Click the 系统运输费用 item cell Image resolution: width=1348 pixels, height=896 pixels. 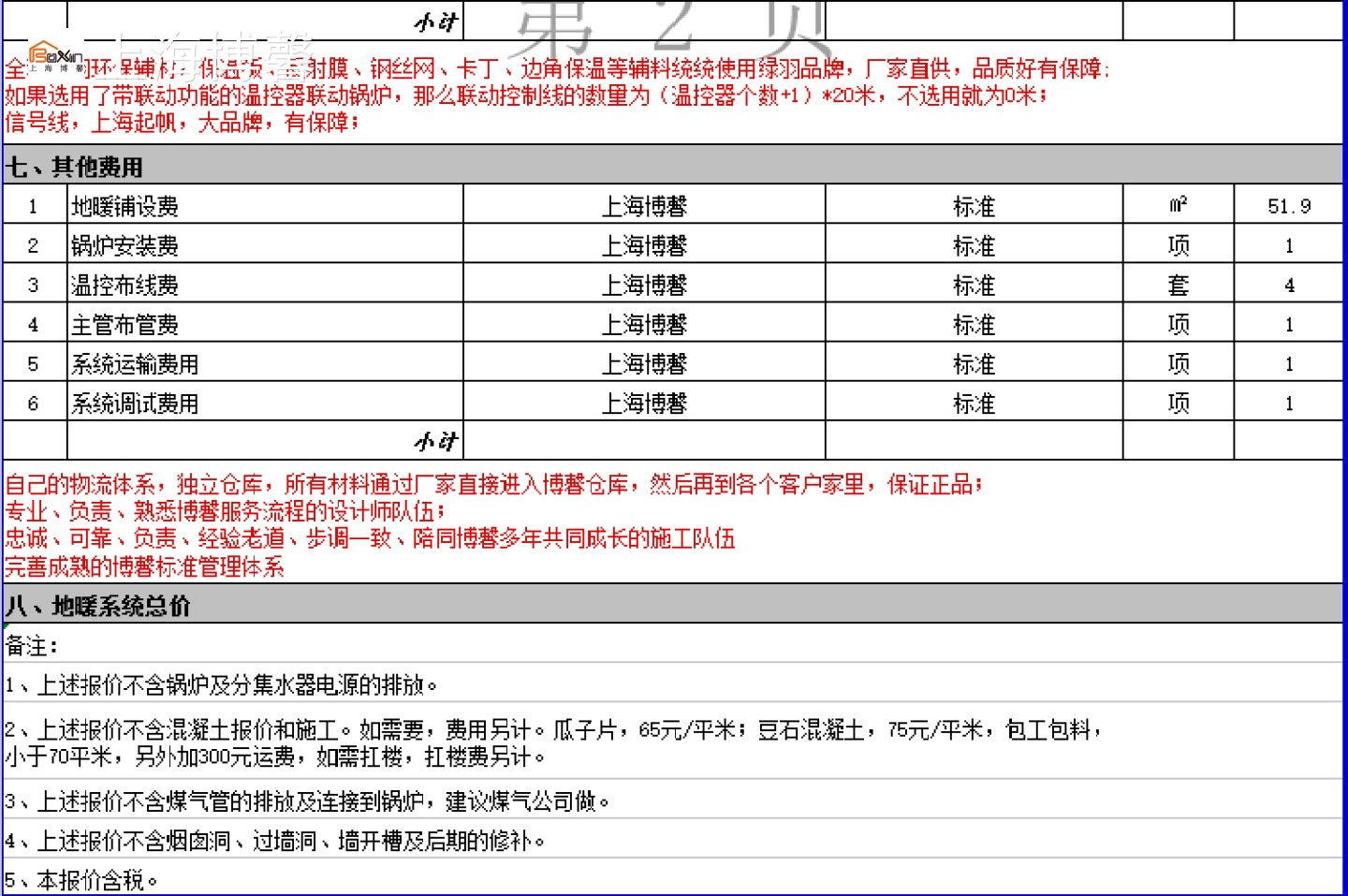[265, 364]
